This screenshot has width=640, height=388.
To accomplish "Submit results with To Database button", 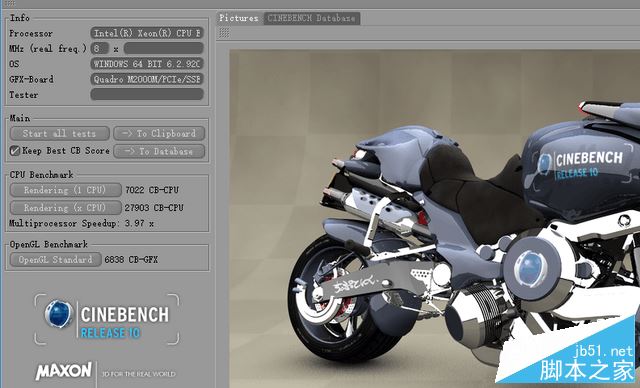I will click(159, 151).
